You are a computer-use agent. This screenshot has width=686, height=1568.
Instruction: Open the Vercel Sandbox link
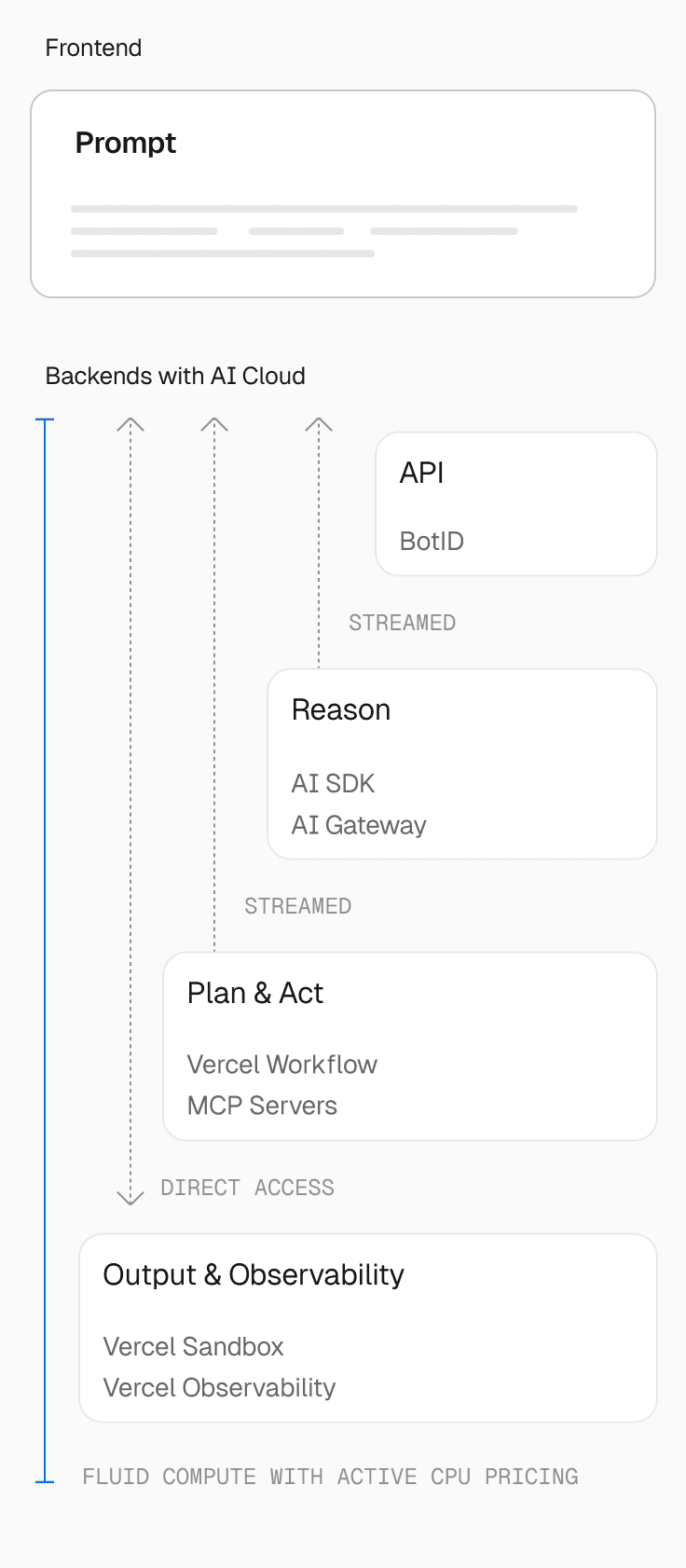[x=193, y=1347]
